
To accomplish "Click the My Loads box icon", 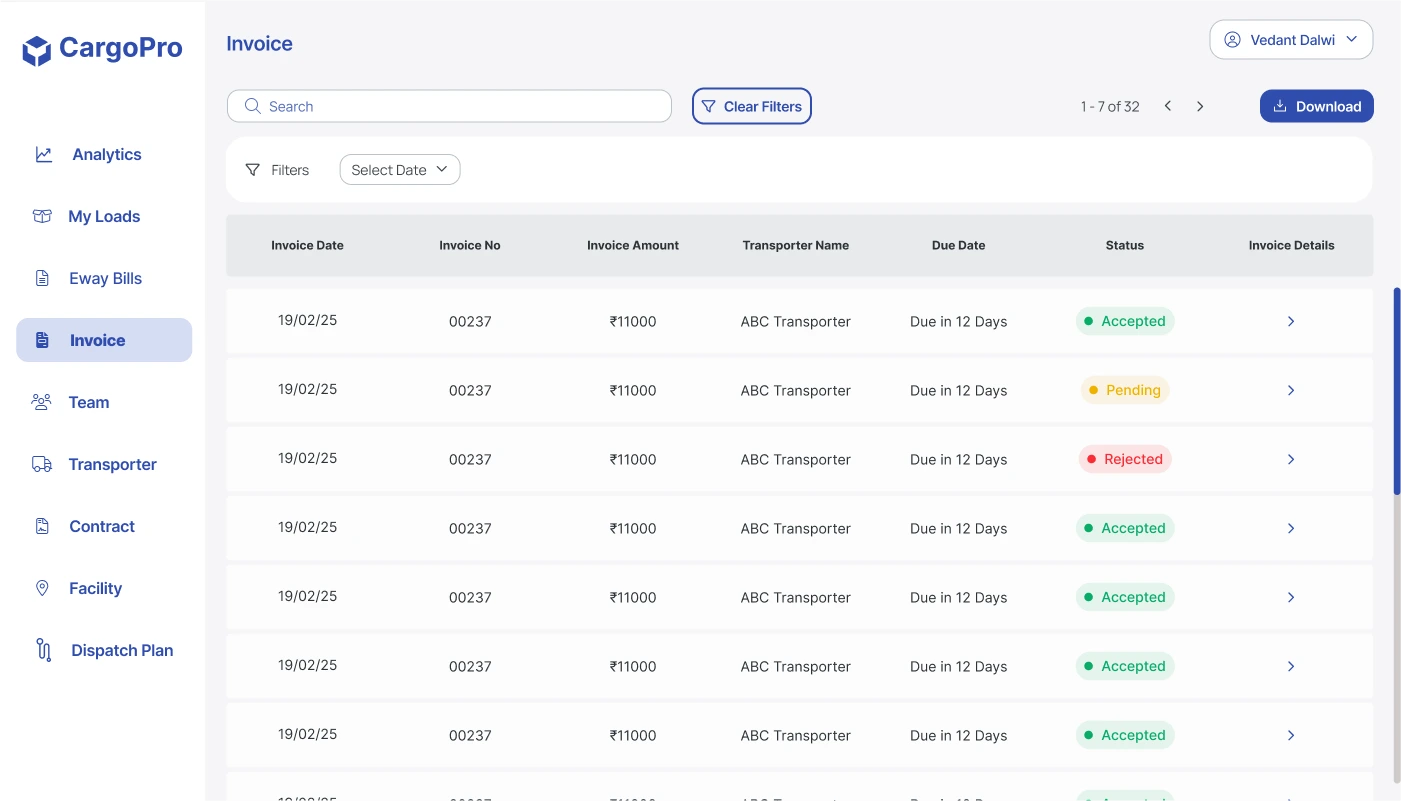I will pyautogui.click(x=42, y=216).
